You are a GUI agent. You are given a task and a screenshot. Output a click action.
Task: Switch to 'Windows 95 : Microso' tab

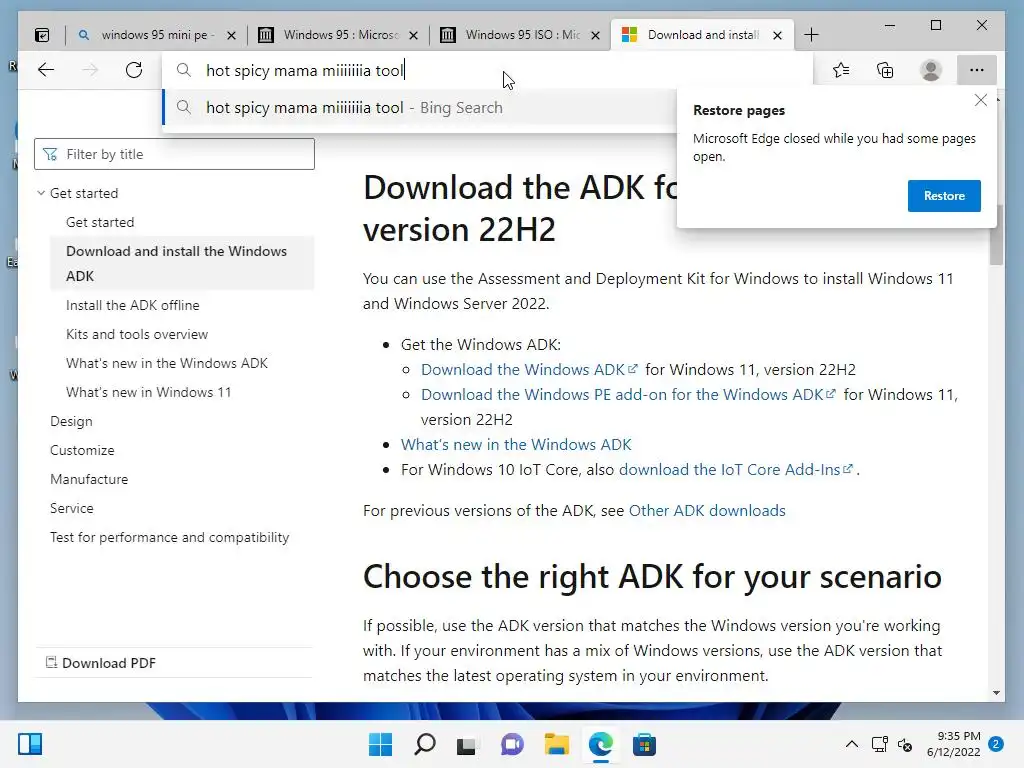pos(340,35)
